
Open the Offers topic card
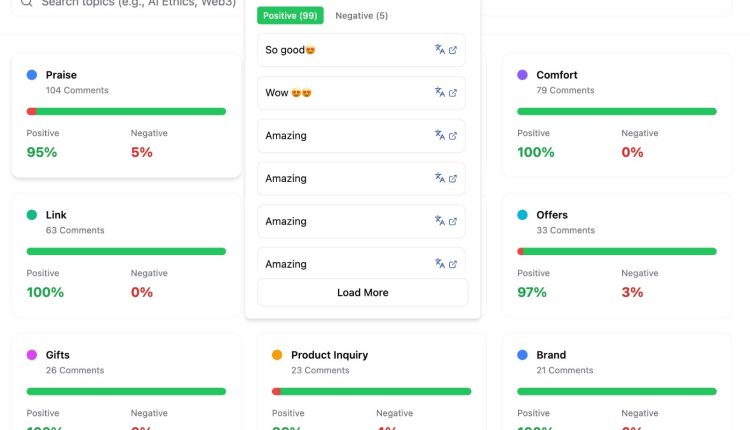click(616, 255)
